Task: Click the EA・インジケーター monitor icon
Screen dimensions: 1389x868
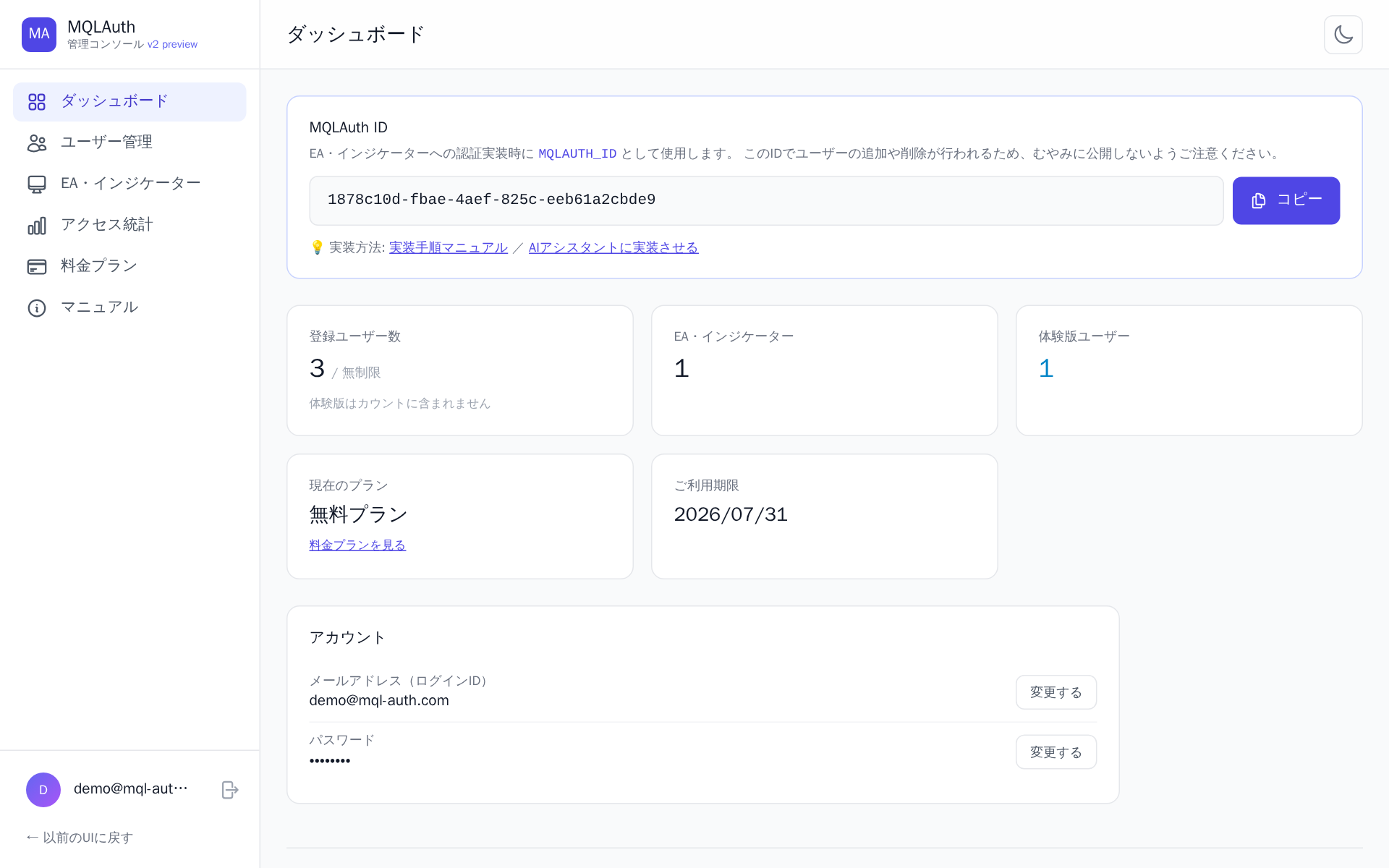Action: [37, 184]
